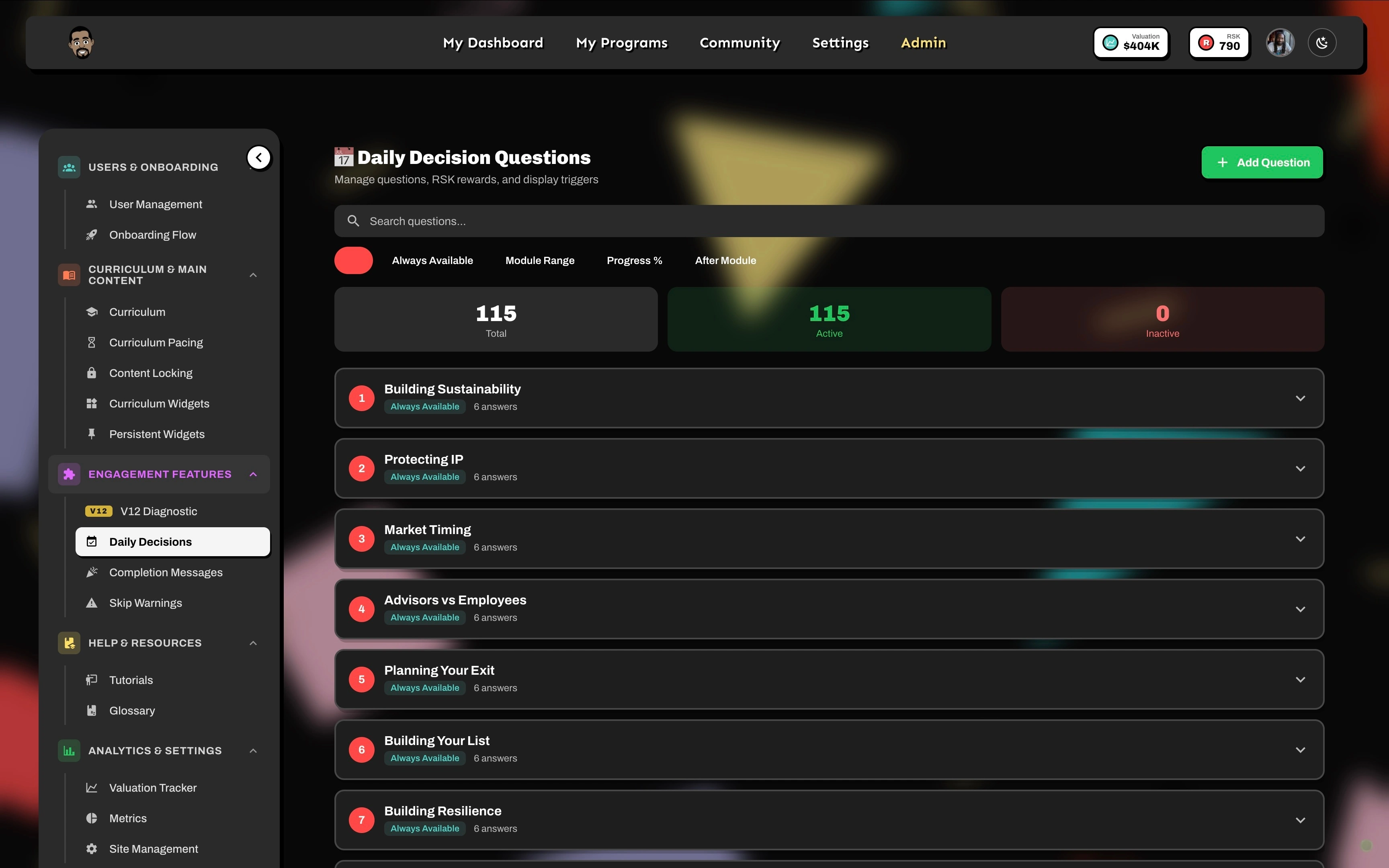Open Content Locking in the sidebar
Viewport: 1389px width, 868px height.
[150, 373]
